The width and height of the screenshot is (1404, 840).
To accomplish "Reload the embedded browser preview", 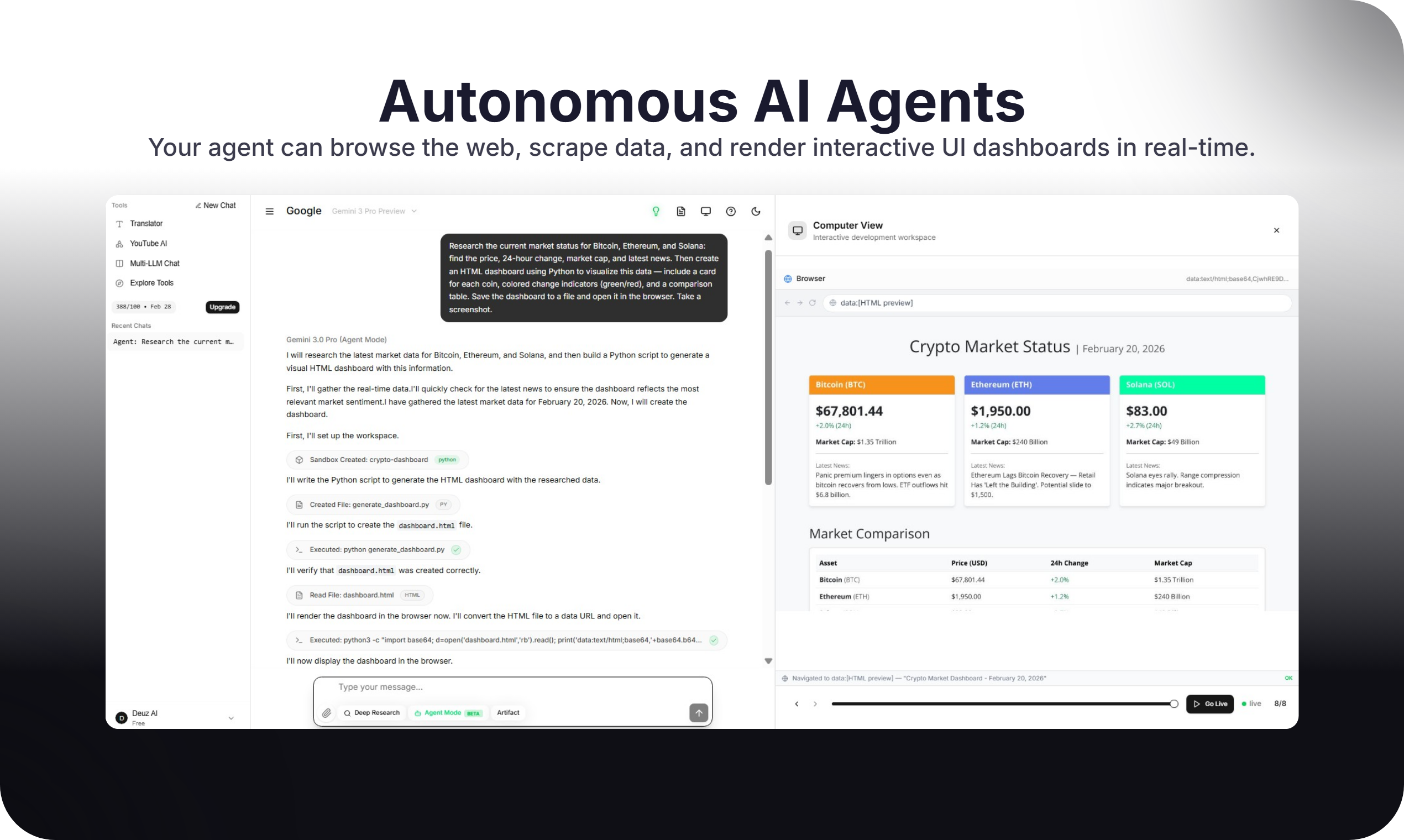I will pyautogui.click(x=813, y=303).
